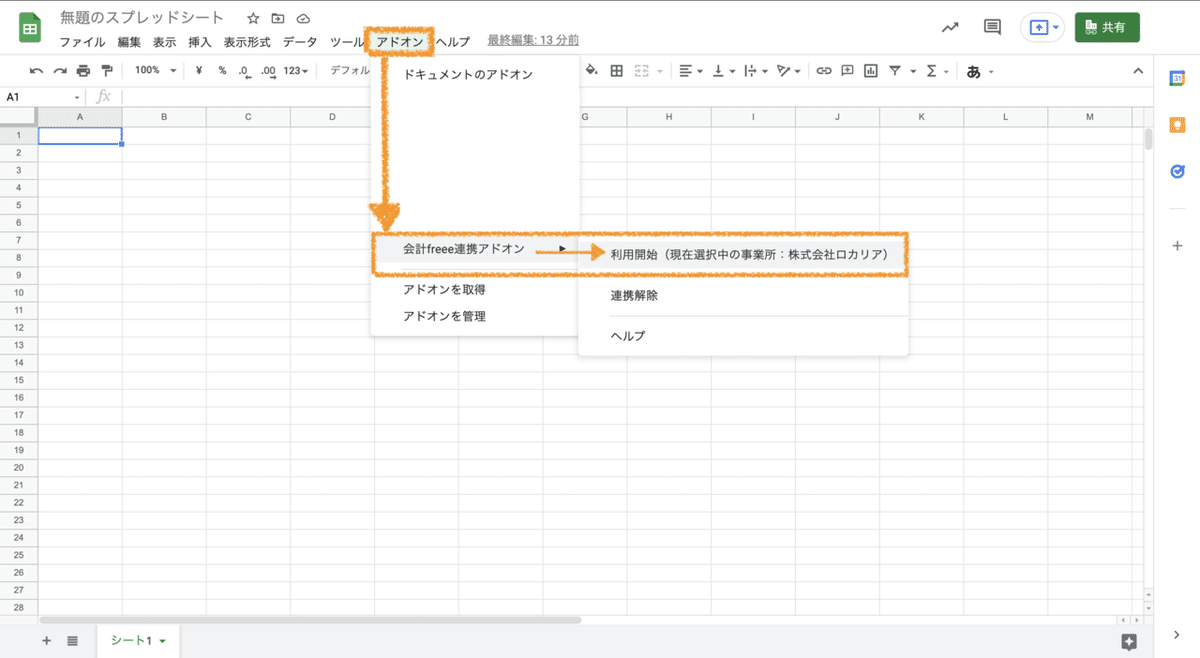Open the データ menu
This screenshot has height=658, width=1200.
click(x=300, y=42)
